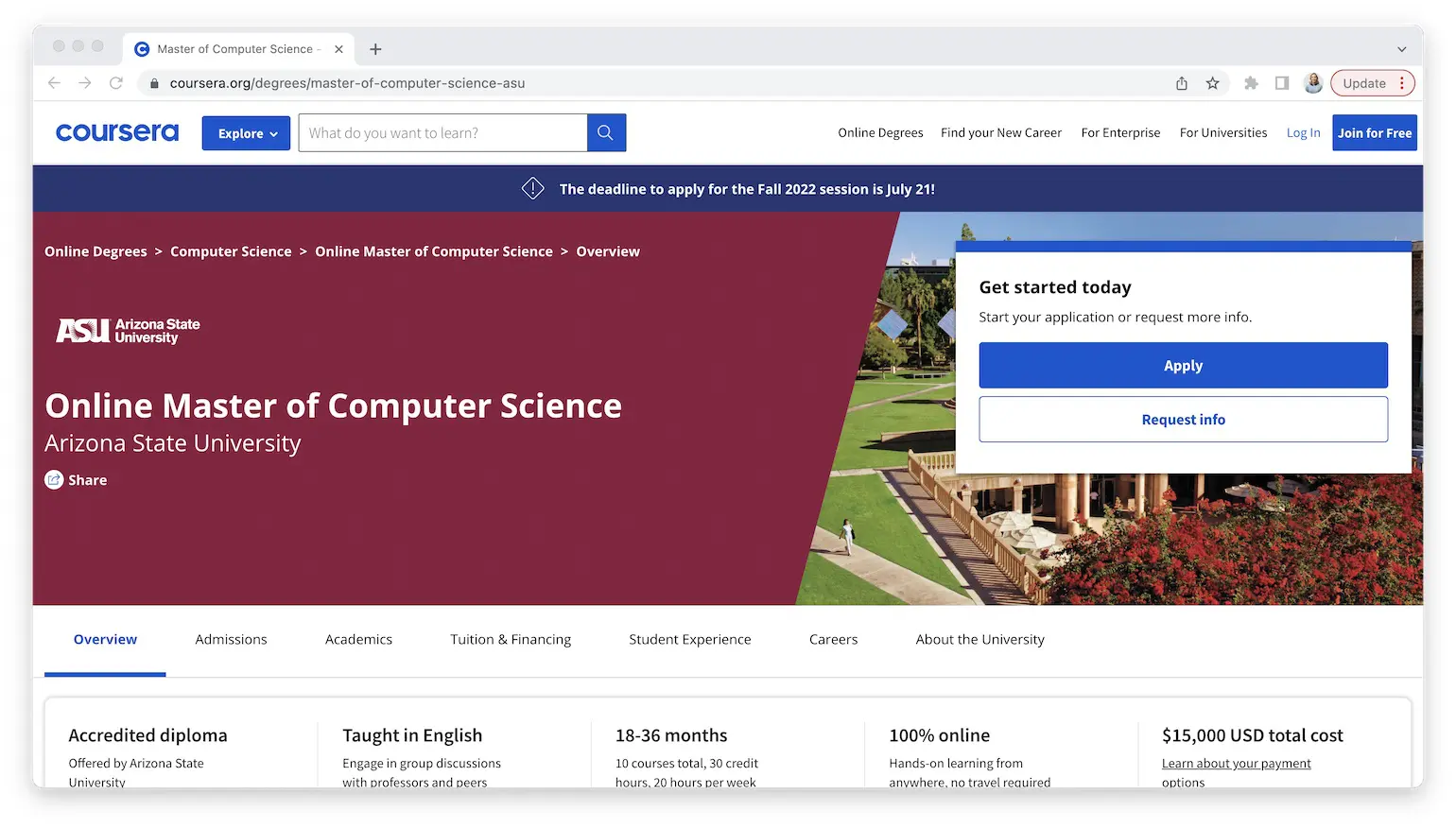Open the Learn about your payment options link
The width and height of the screenshot is (1456, 828).
pyautogui.click(x=1236, y=763)
